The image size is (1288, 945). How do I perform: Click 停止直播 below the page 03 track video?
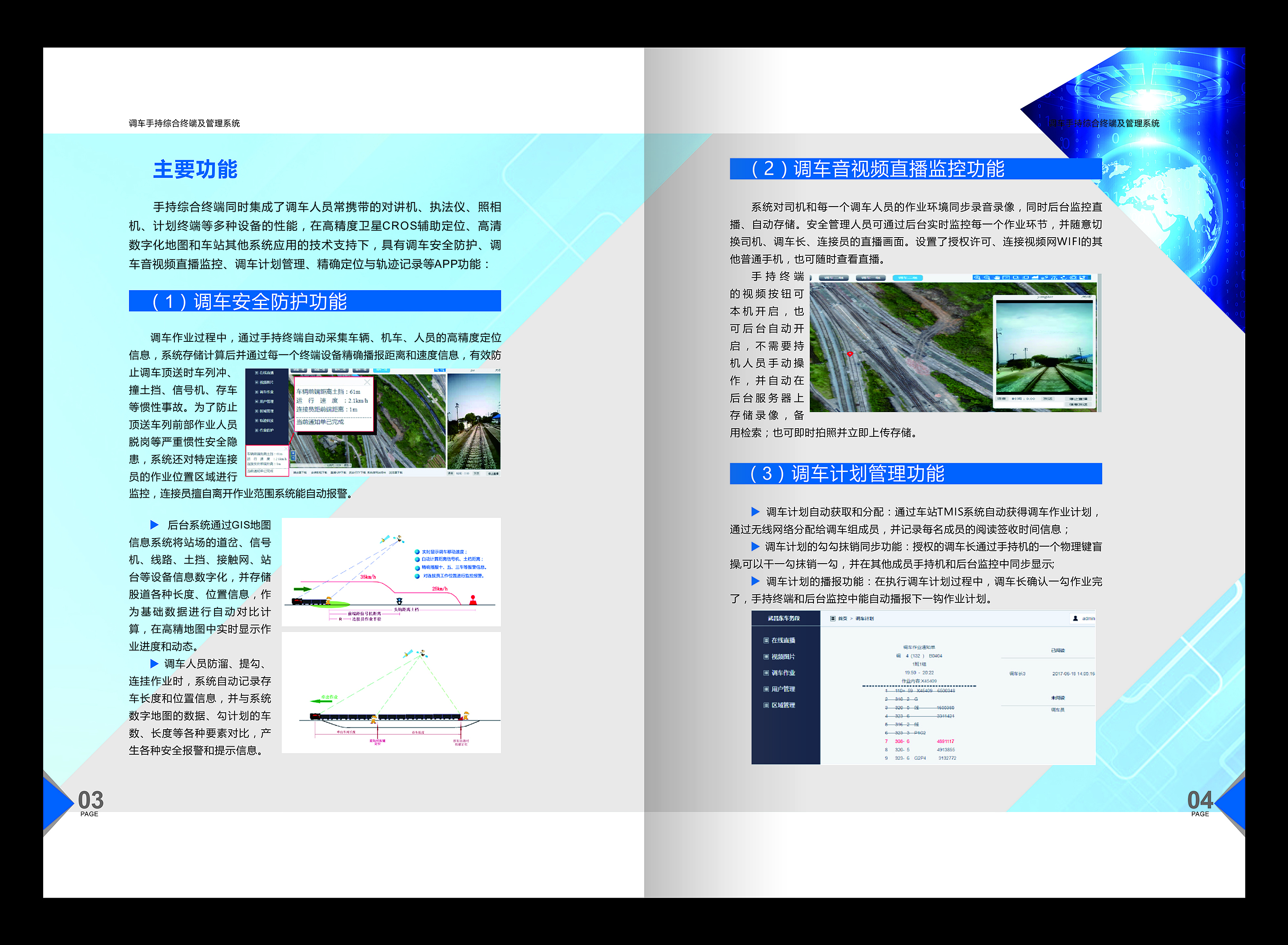click(x=493, y=473)
